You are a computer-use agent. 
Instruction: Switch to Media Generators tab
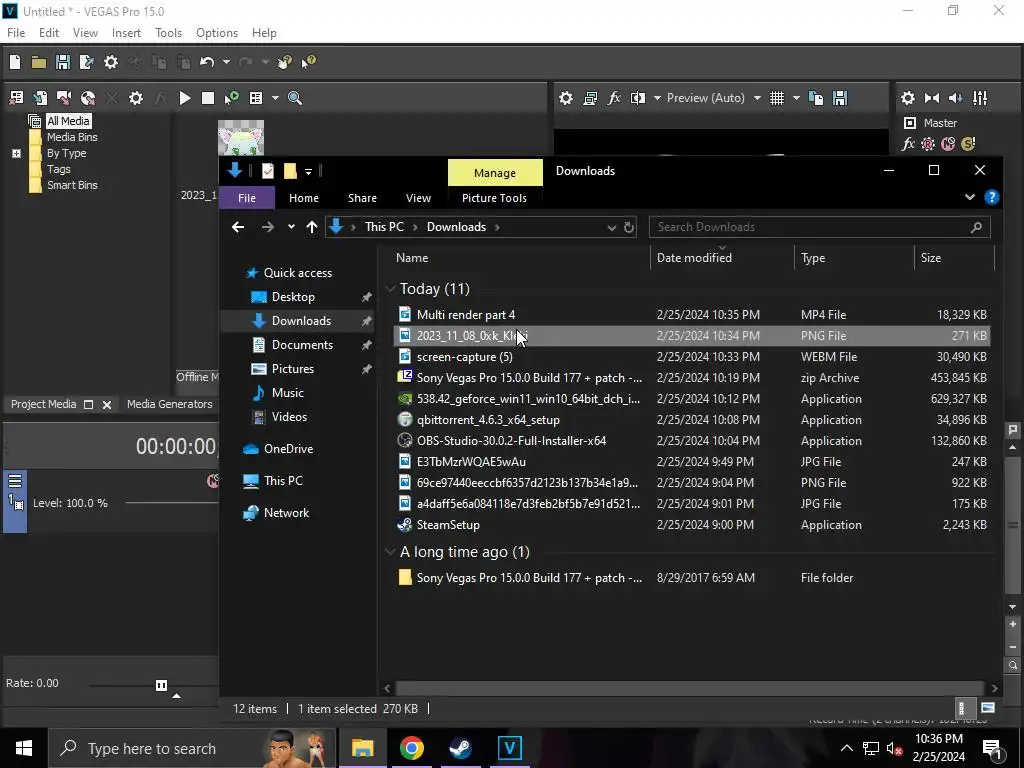point(170,404)
